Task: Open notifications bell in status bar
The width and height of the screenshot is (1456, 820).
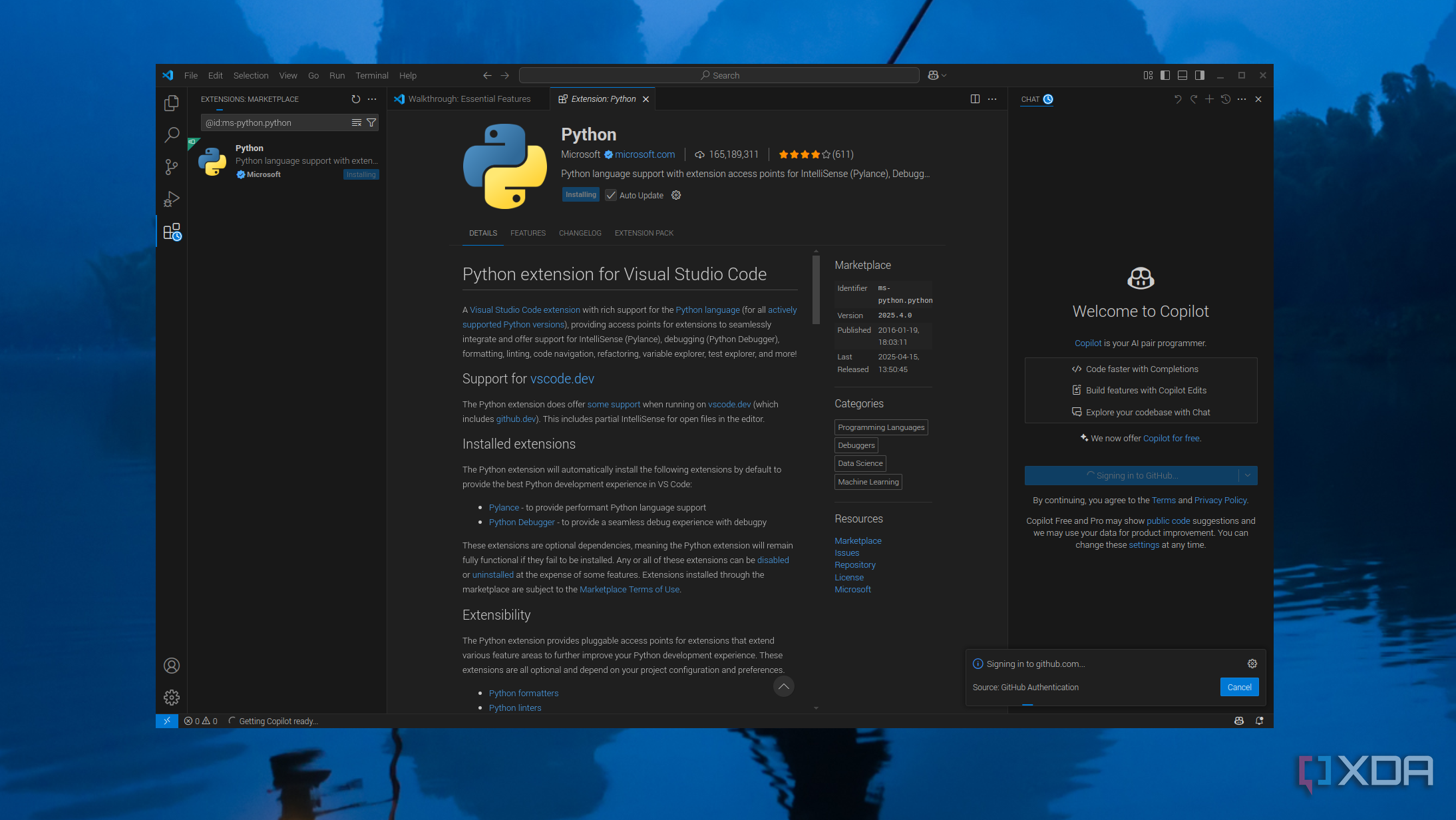Action: point(1259,721)
